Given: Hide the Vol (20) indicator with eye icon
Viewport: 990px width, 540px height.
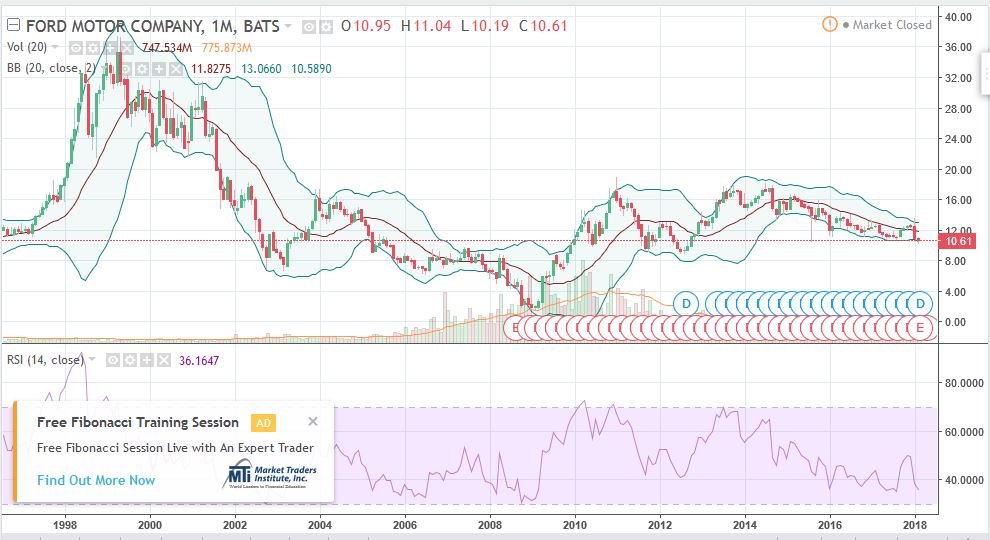Looking at the screenshot, I should click(76, 48).
